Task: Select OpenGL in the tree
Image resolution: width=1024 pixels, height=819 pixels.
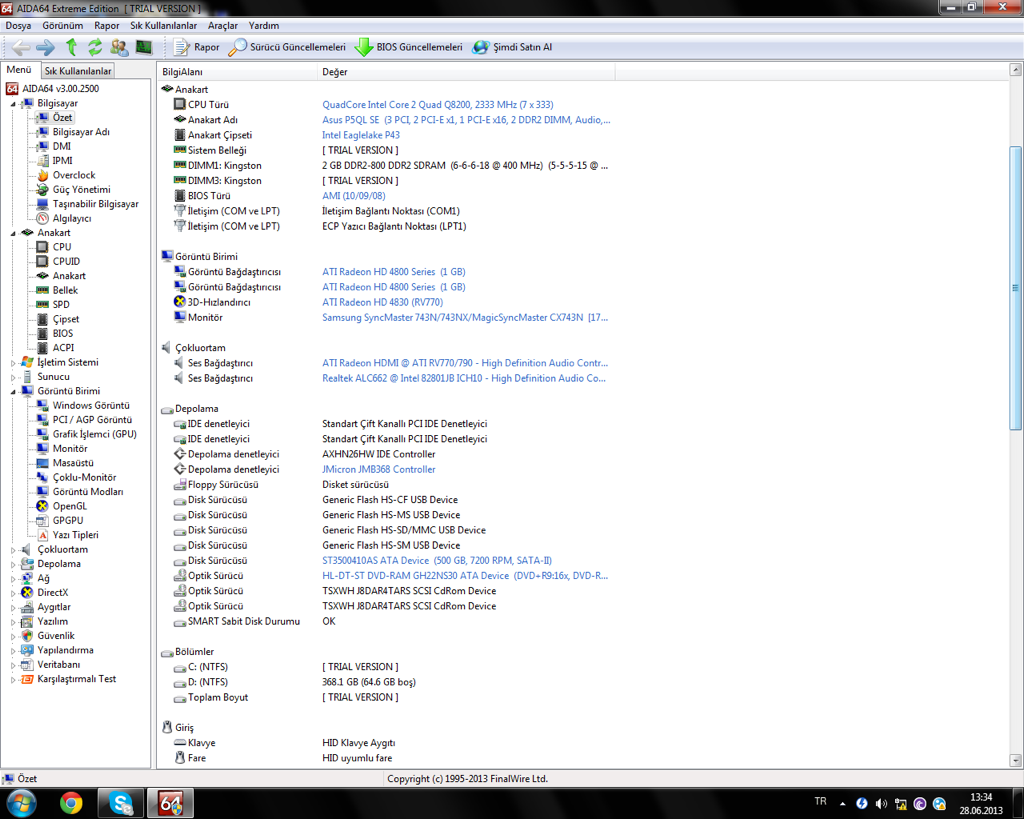Action: [70, 506]
